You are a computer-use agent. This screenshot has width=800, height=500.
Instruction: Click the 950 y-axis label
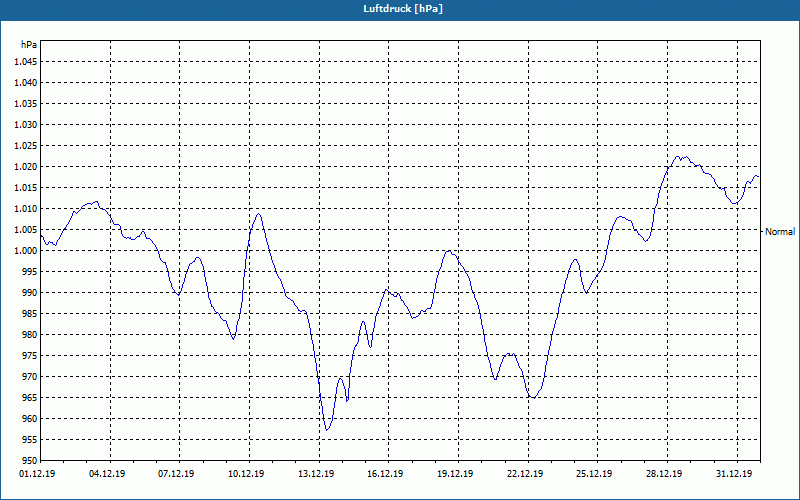coord(30,461)
